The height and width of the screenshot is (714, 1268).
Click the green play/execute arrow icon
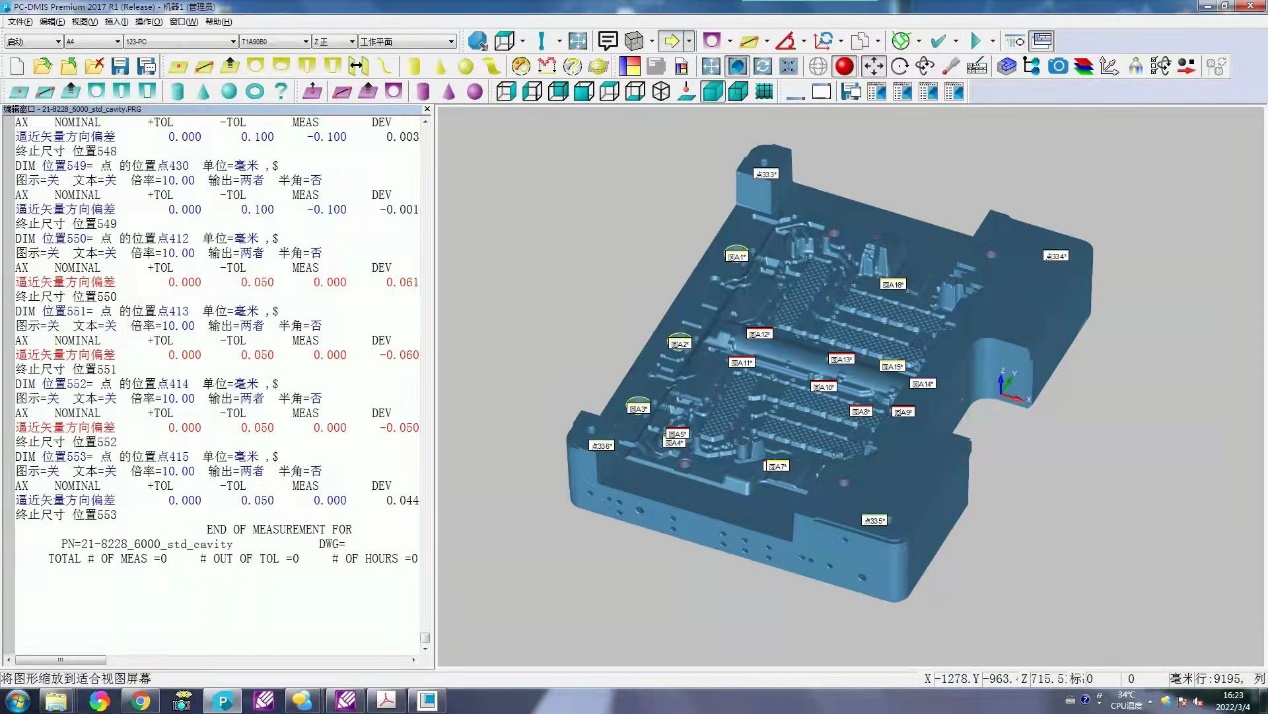point(976,41)
